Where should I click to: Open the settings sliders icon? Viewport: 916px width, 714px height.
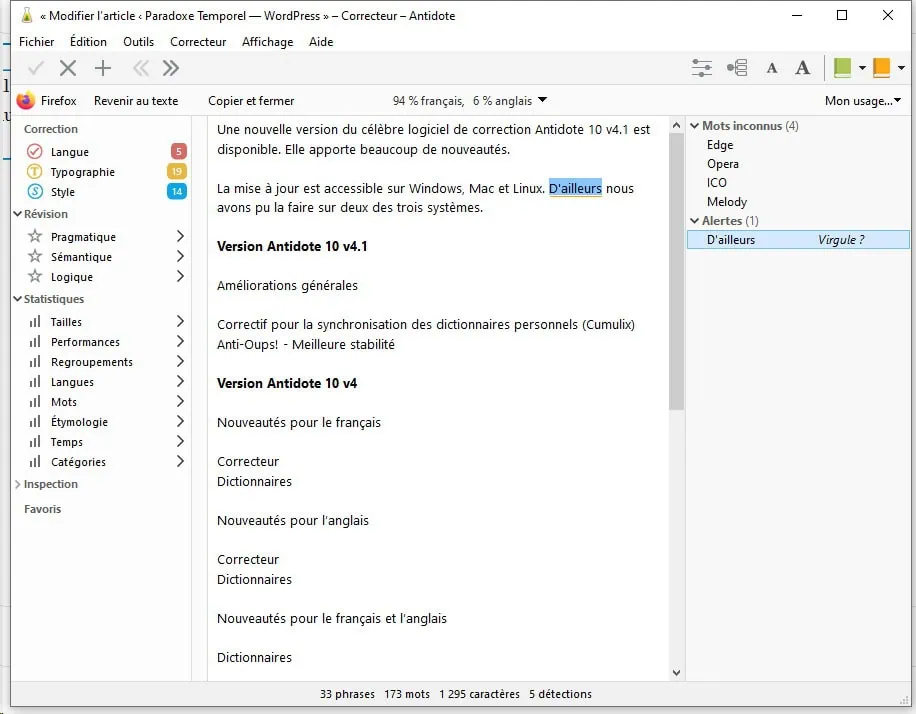click(702, 68)
